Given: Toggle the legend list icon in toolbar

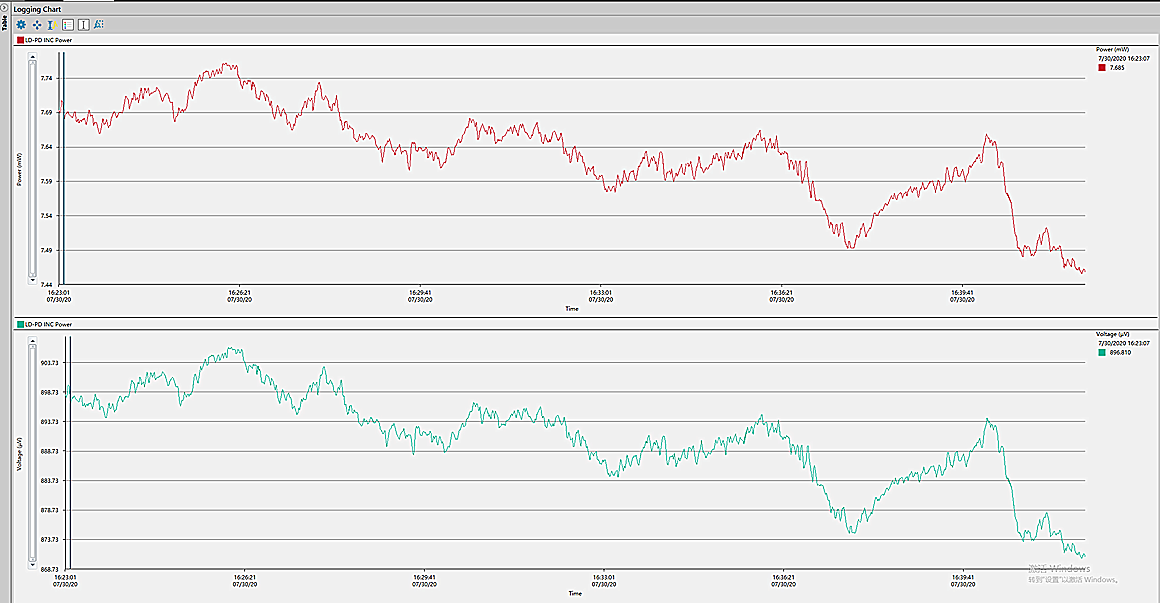Looking at the screenshot, I should (x=67, y=24).
